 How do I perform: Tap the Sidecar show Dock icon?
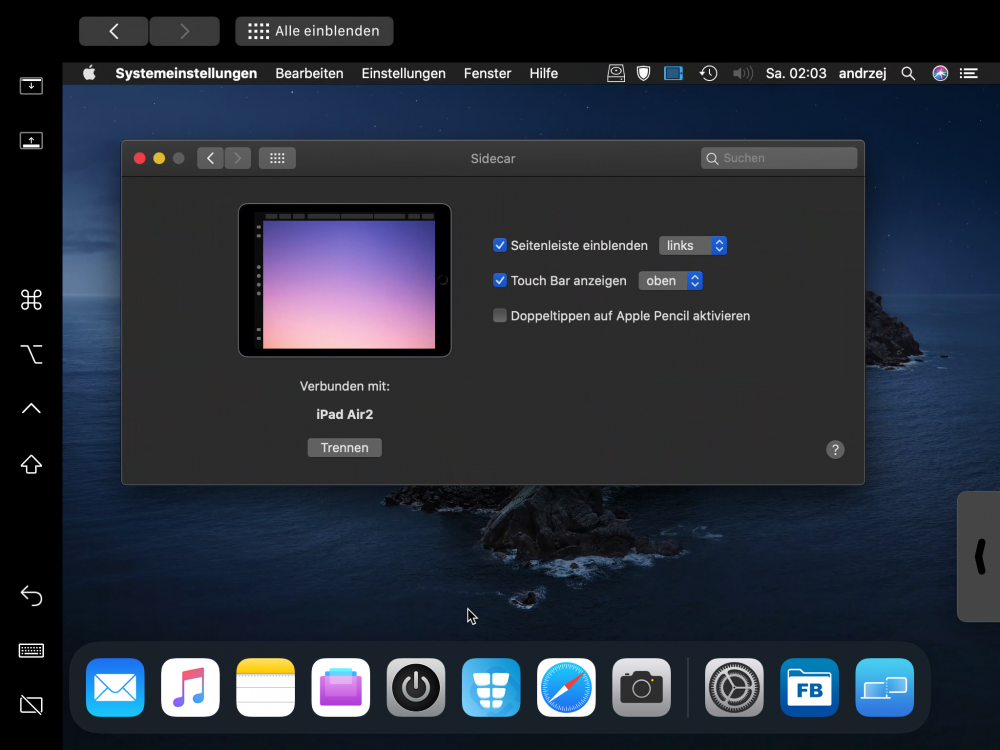pos(31,140)
